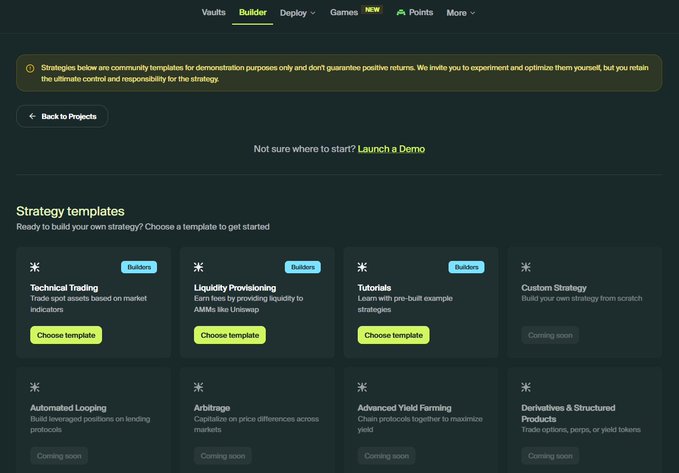Open the Vaults tab
Viewport: 679px width, 473px height.
click(x=213, y=13)
